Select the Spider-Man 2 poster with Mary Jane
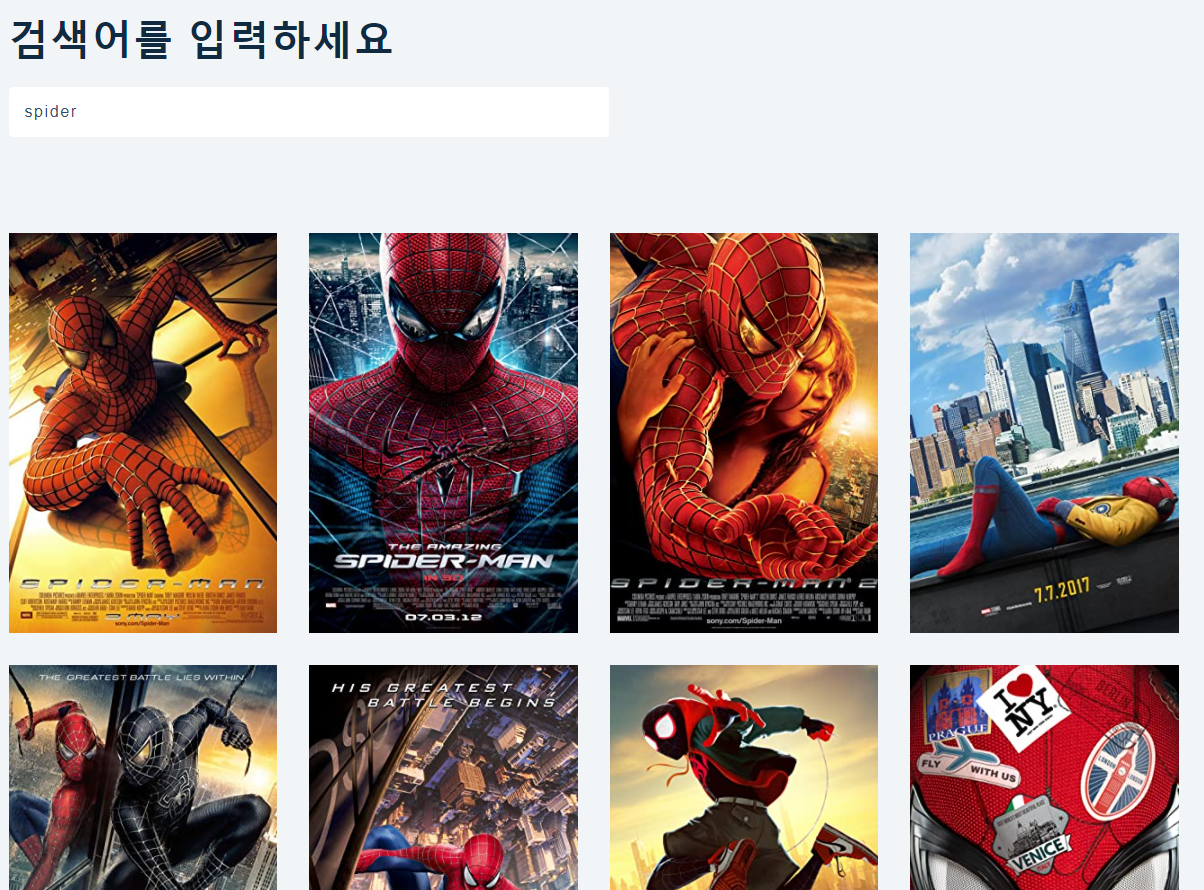The height and width of the screenshot is (890, 1204). click(744, 433)
